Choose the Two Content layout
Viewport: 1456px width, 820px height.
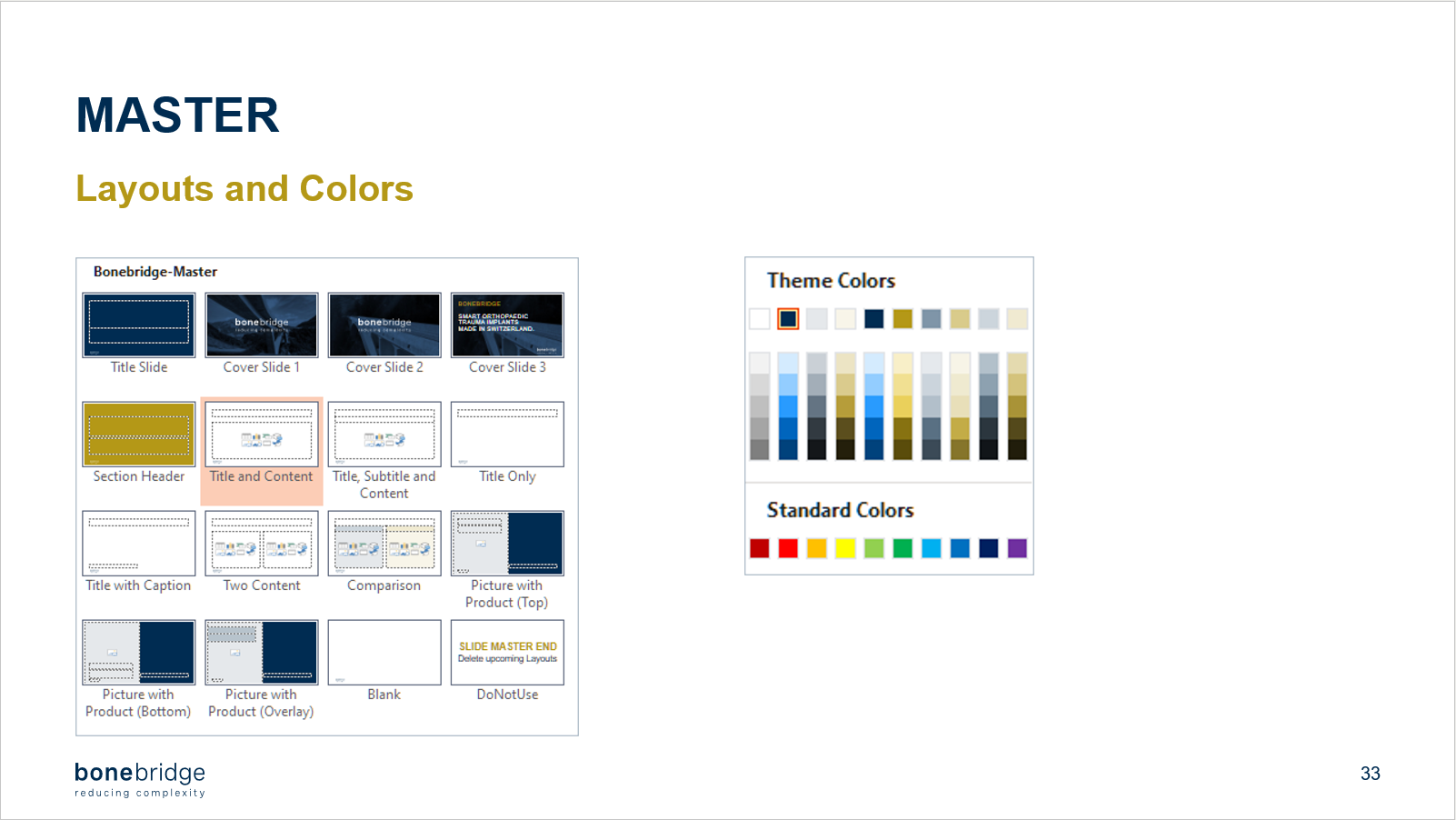click(262, 544)
